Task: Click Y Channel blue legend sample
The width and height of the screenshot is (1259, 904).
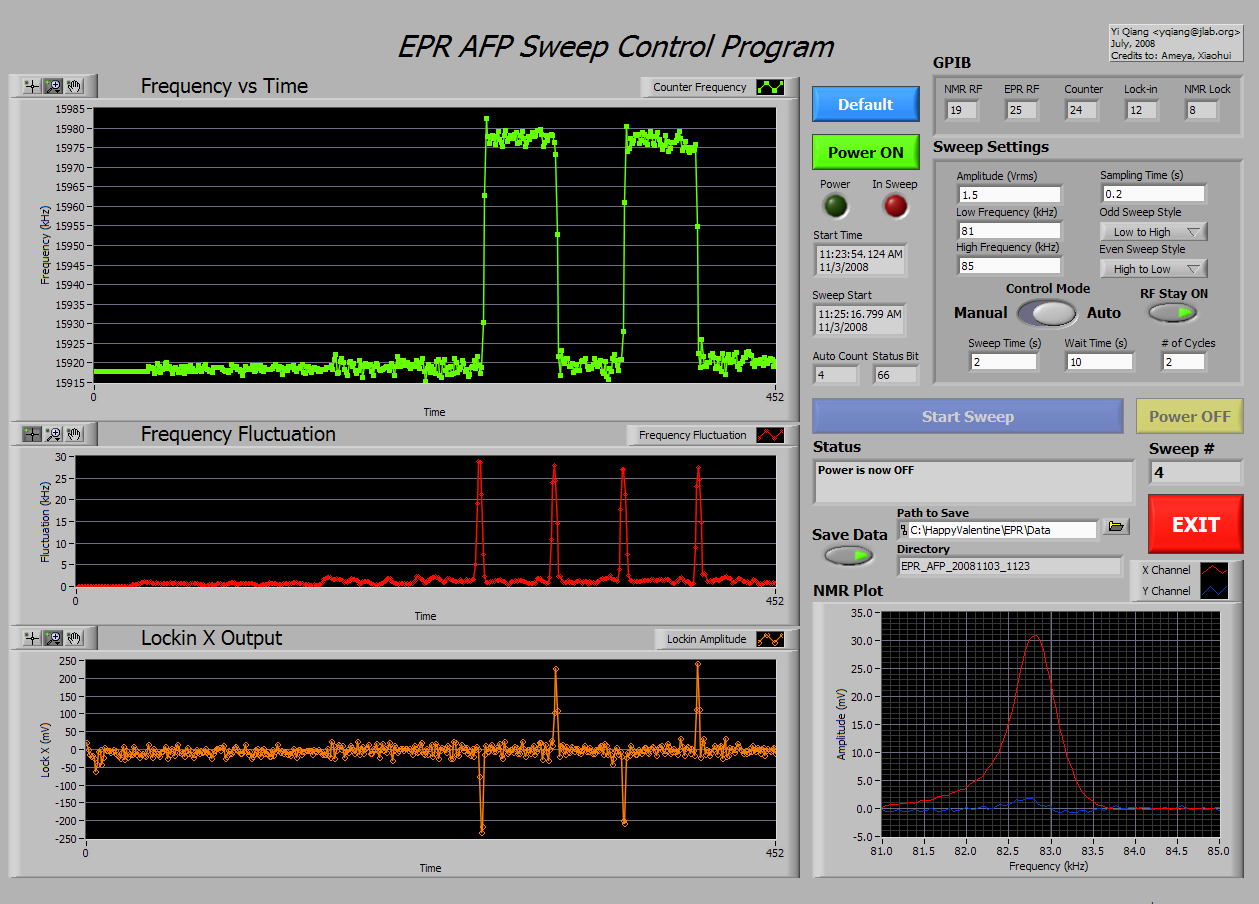Action: 1212,591
